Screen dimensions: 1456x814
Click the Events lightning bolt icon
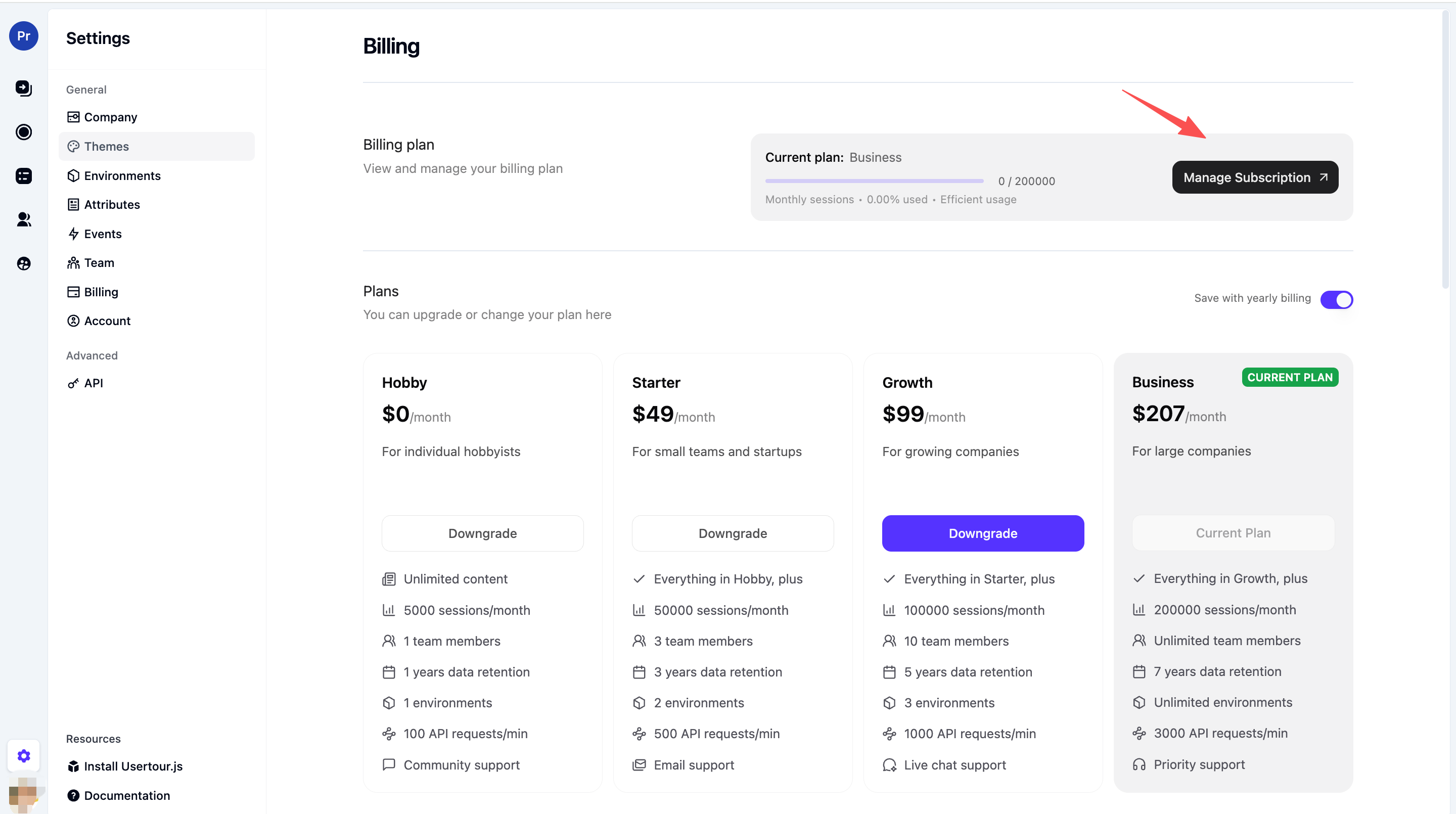click(x=74, y=234)
